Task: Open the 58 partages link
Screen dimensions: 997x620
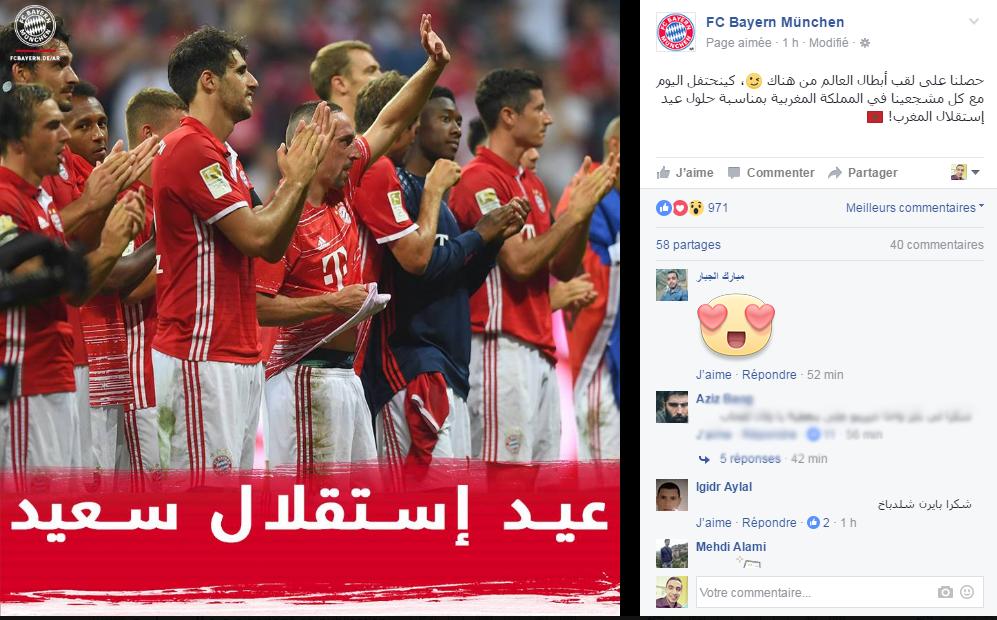Action: point(688,244)
